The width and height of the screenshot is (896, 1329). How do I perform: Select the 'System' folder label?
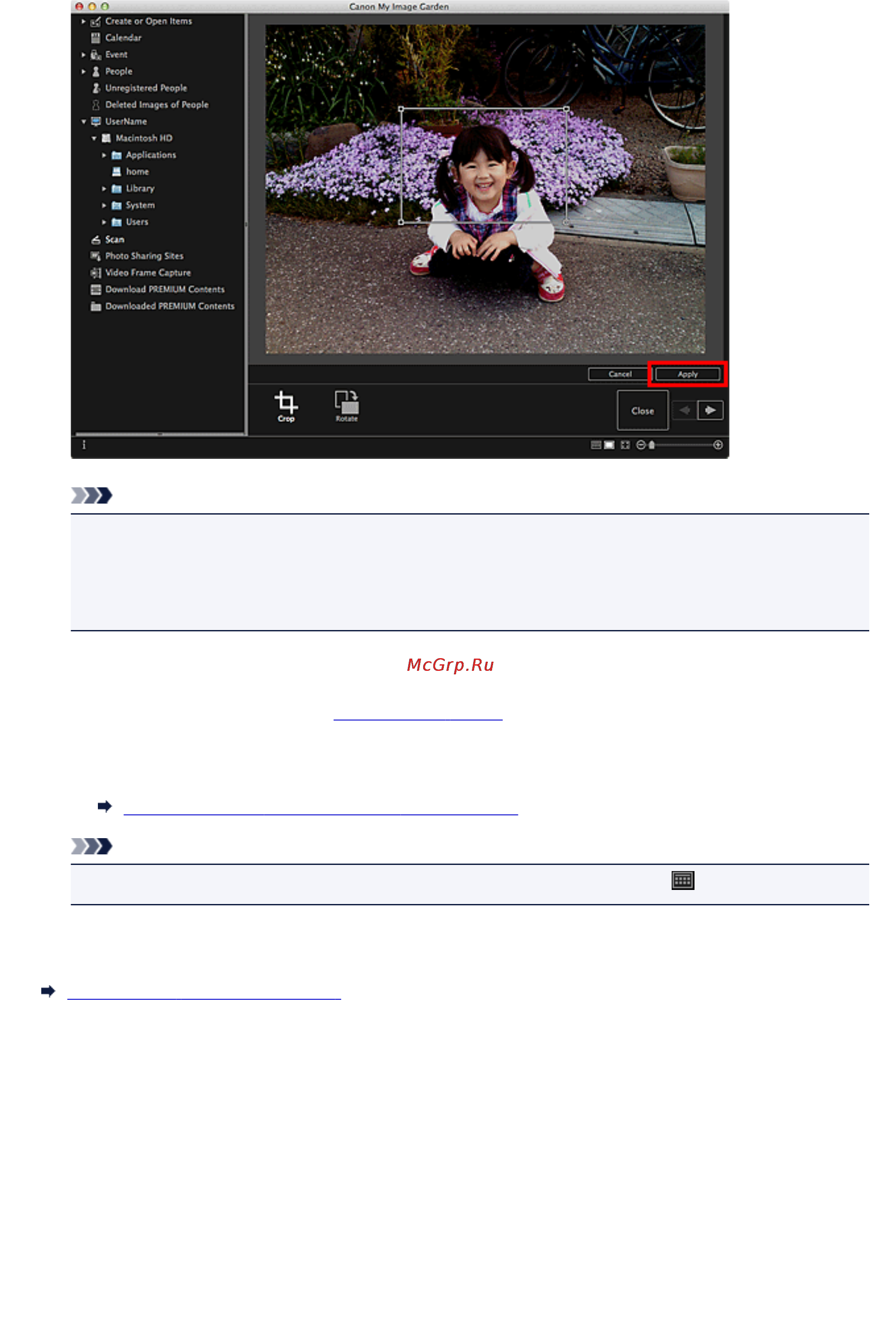[140, 205]
